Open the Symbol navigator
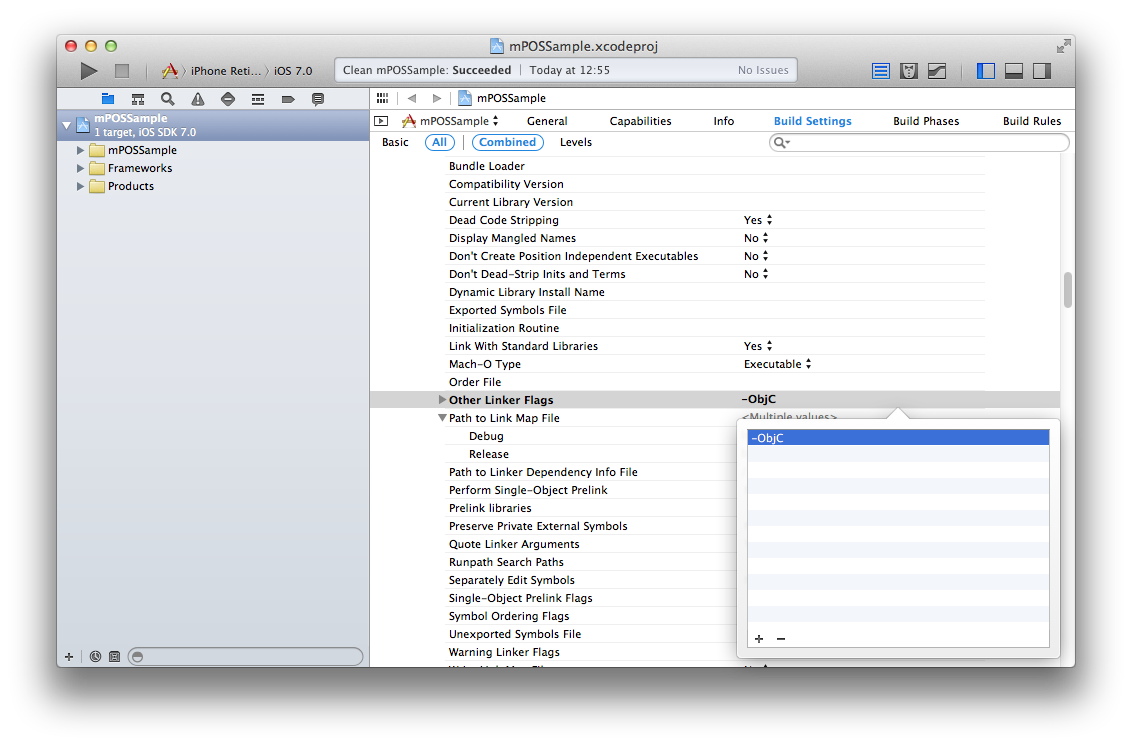 click(x=138, y=99)
